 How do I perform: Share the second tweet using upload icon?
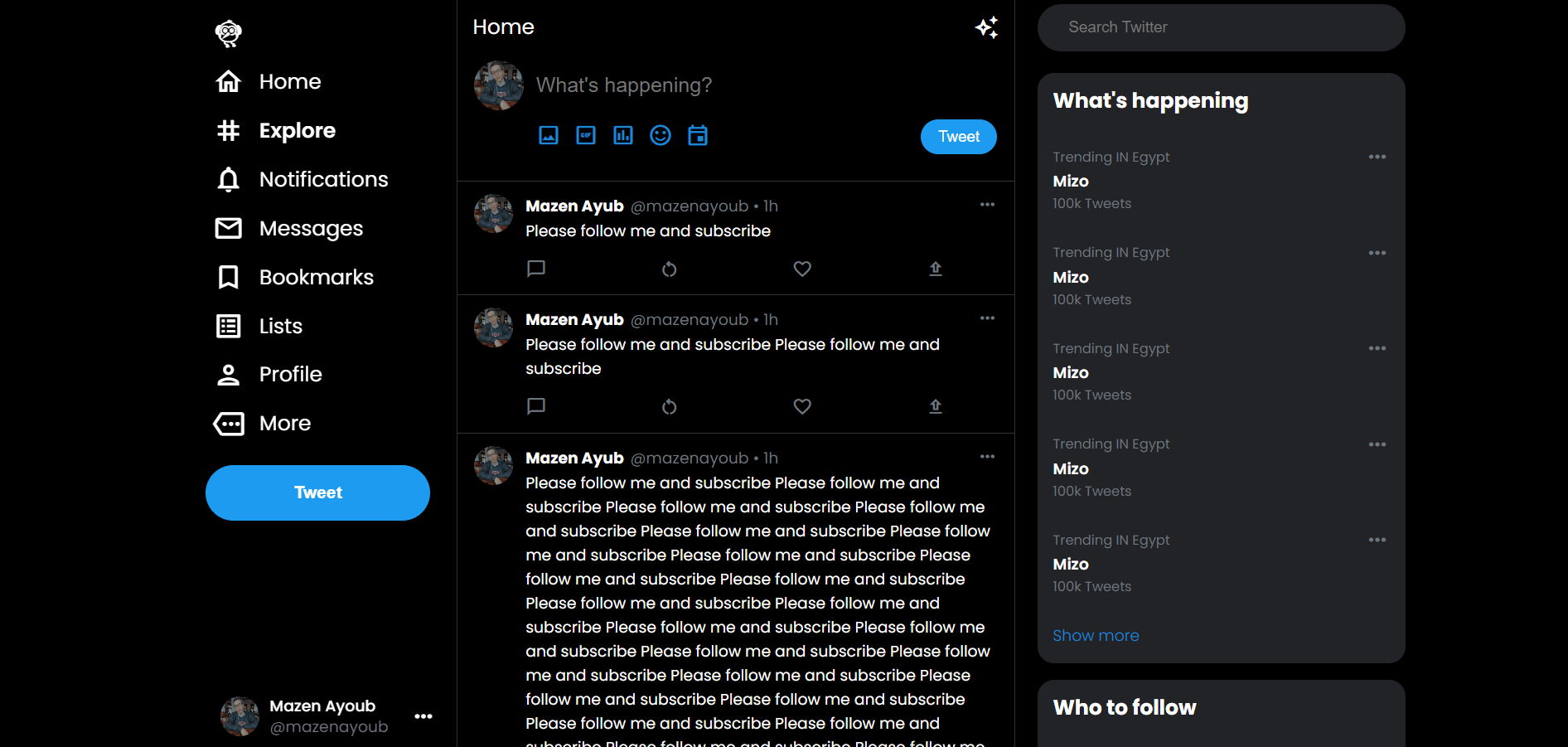(x=936, y=406)
